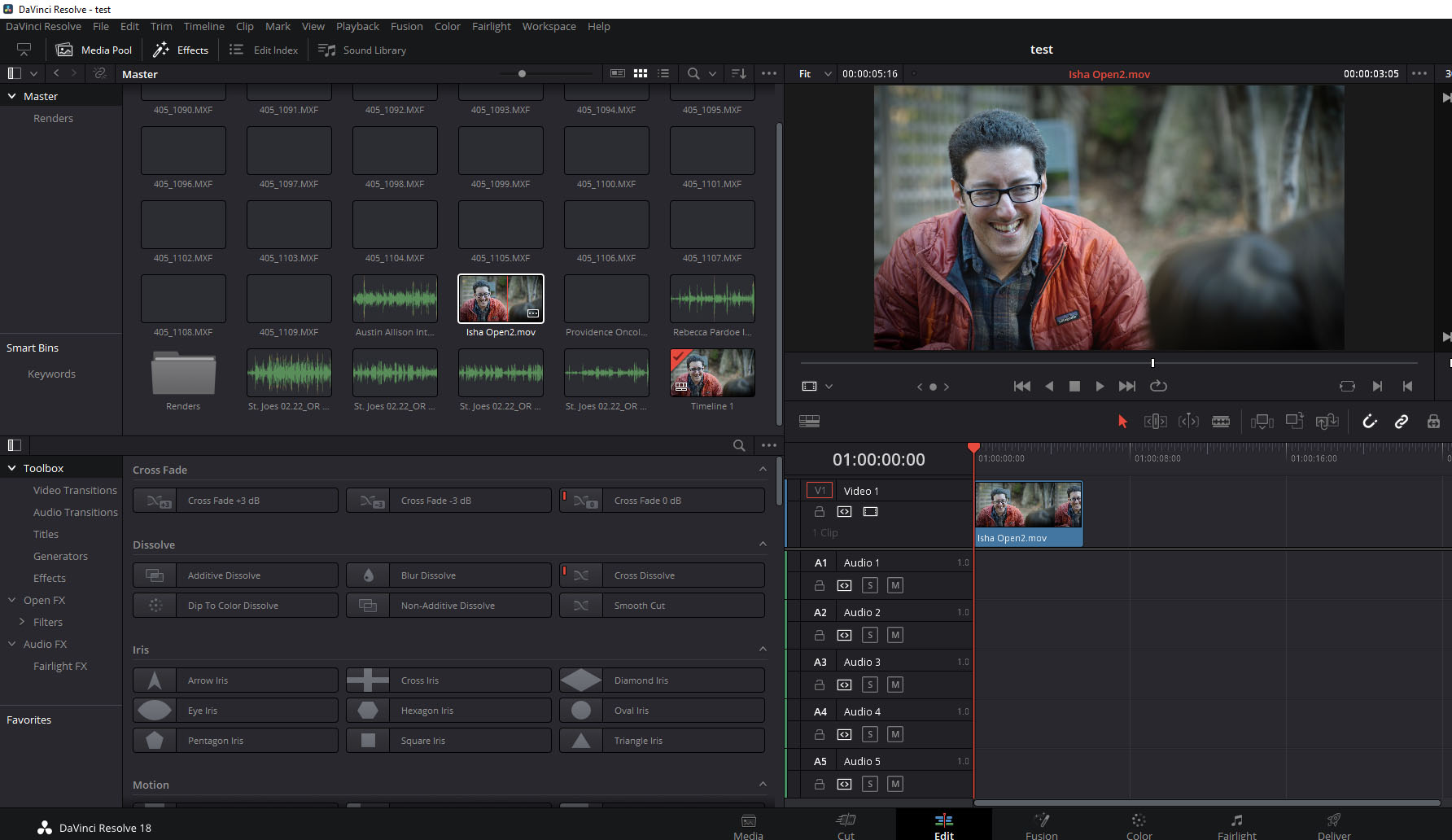Screen dimensions: 1452x840
Task: Select Video Transitions in Toolbox
Action: click(x=75, y=490)
